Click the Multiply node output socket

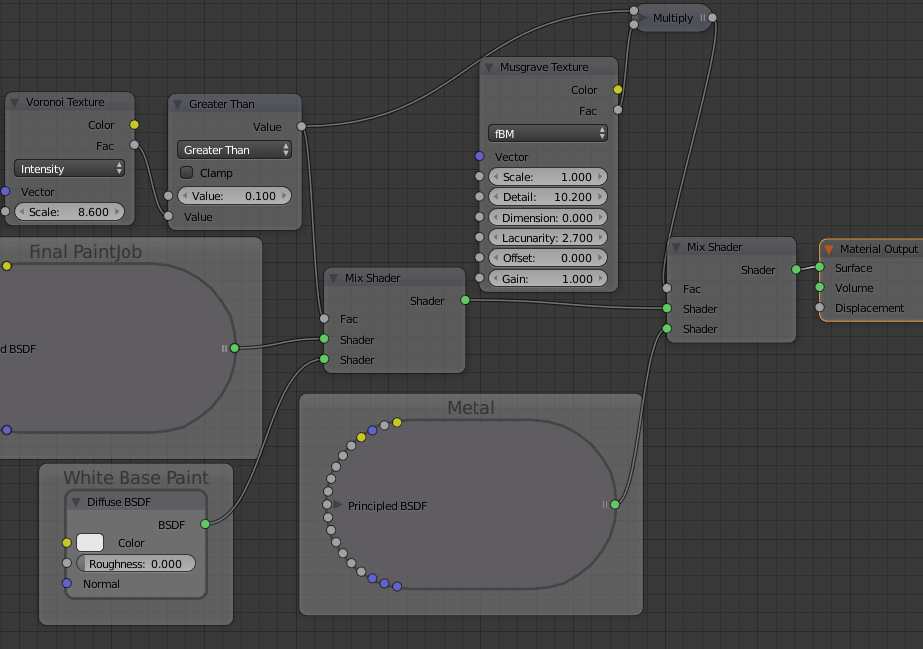(x=712, y=18)
